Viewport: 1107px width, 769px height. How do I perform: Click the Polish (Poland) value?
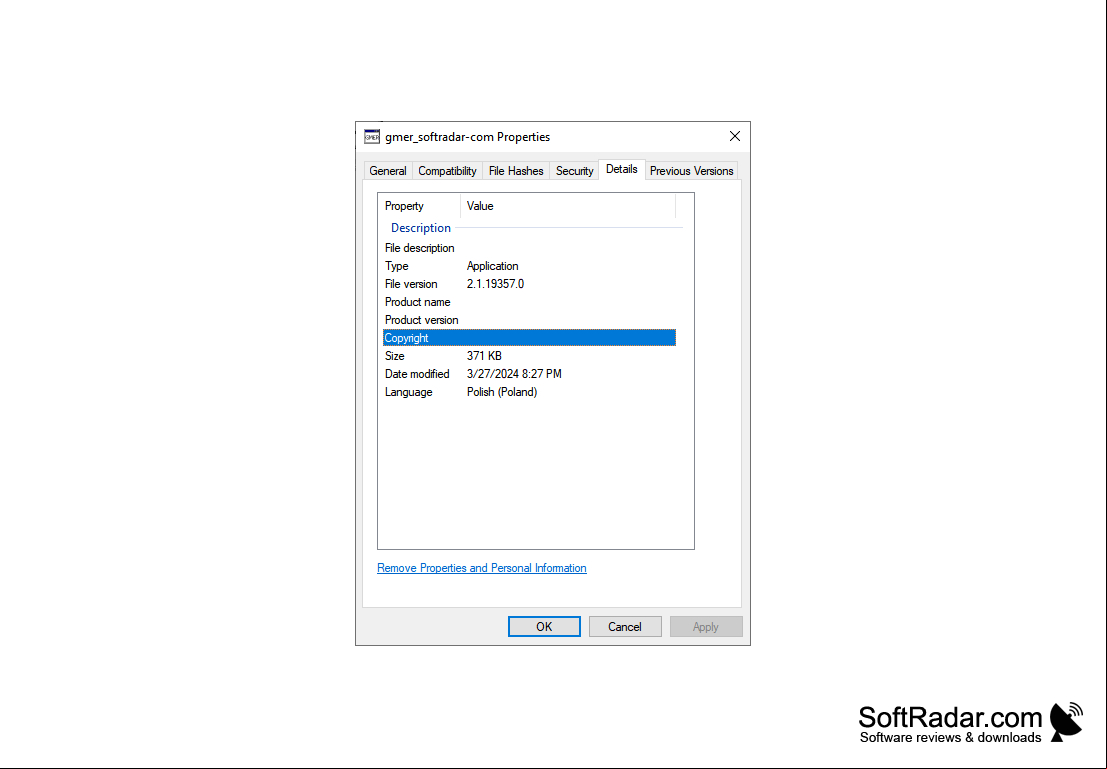(502, 392)
